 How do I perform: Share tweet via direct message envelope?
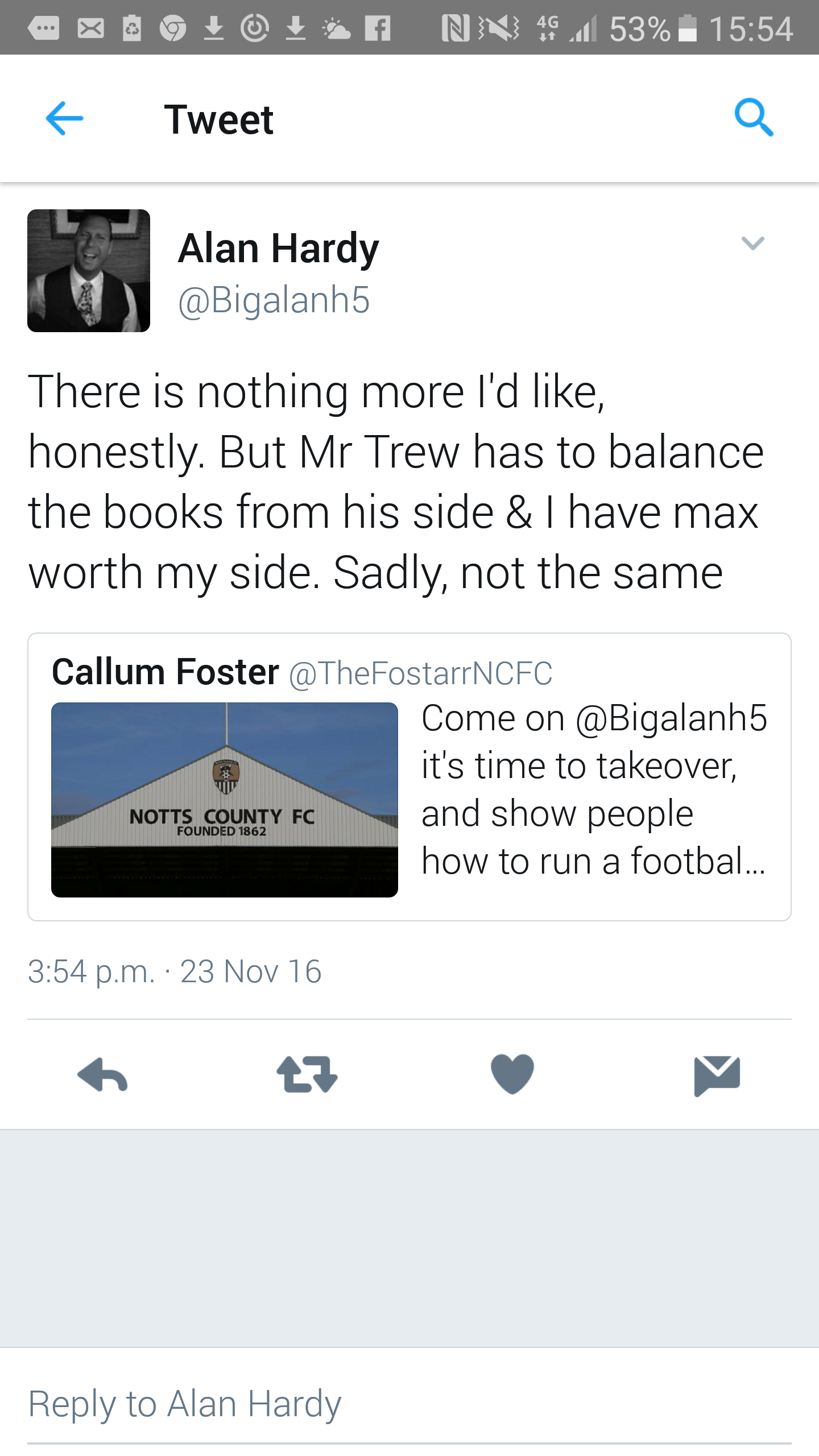[717, 1074]
